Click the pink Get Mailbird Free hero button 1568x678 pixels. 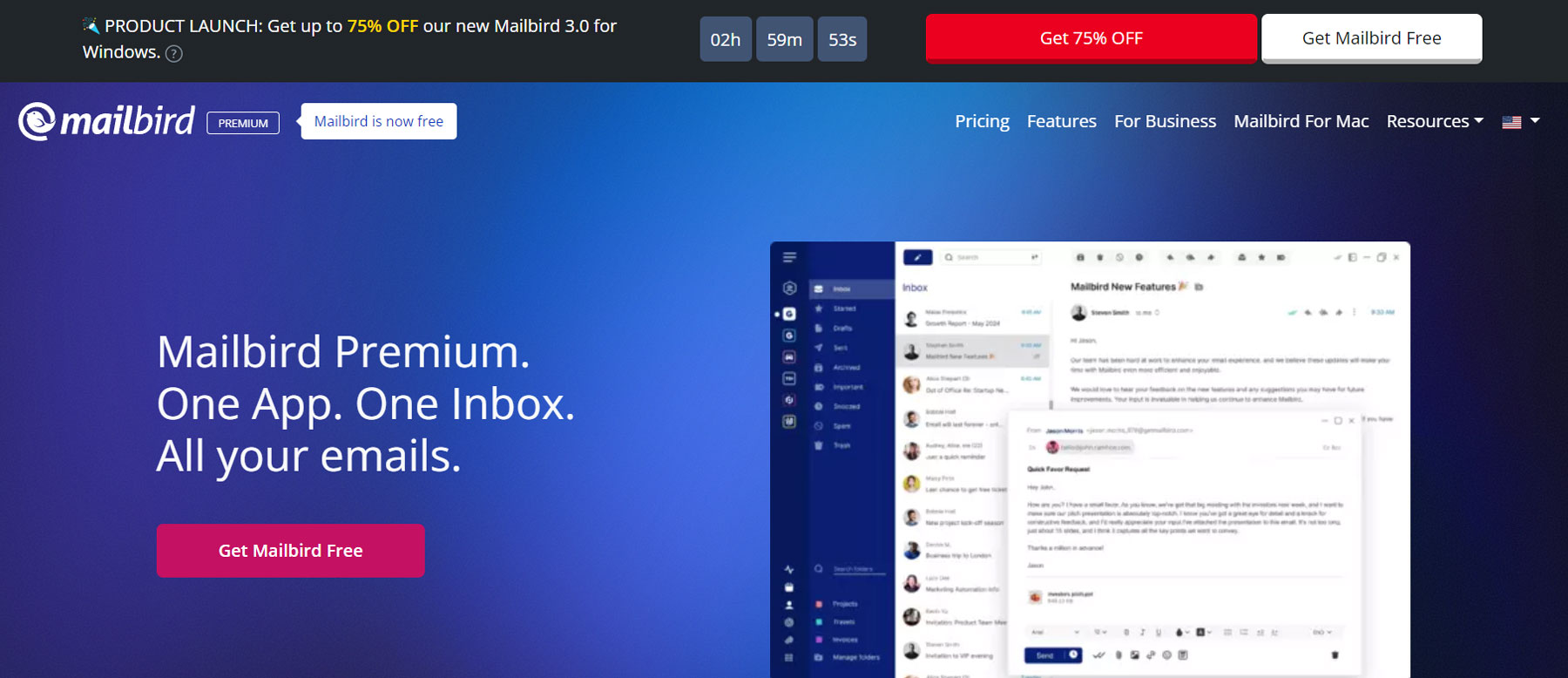click(290, 551)
